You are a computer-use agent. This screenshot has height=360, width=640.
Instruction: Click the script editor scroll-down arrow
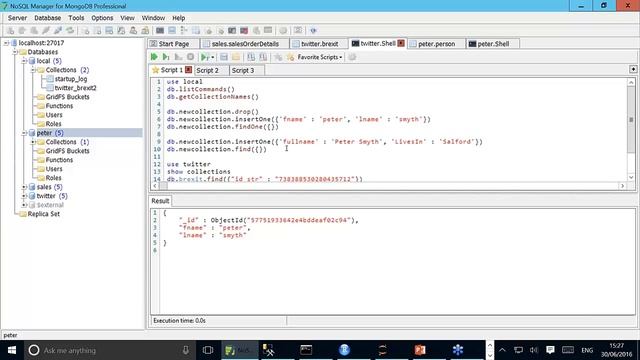[x=631, y=177]
